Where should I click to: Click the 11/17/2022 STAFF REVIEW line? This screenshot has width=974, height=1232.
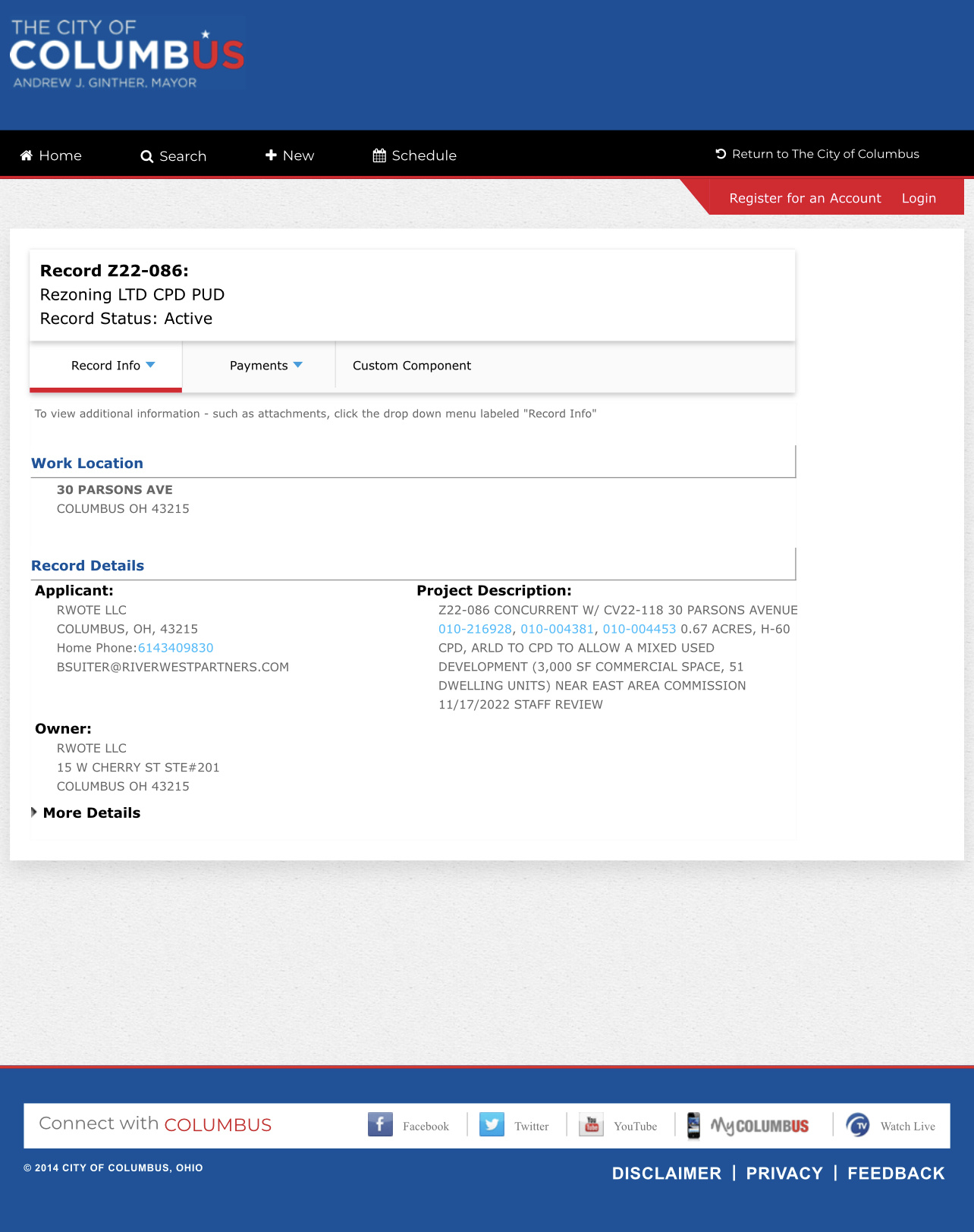click(x=520, y=705)
